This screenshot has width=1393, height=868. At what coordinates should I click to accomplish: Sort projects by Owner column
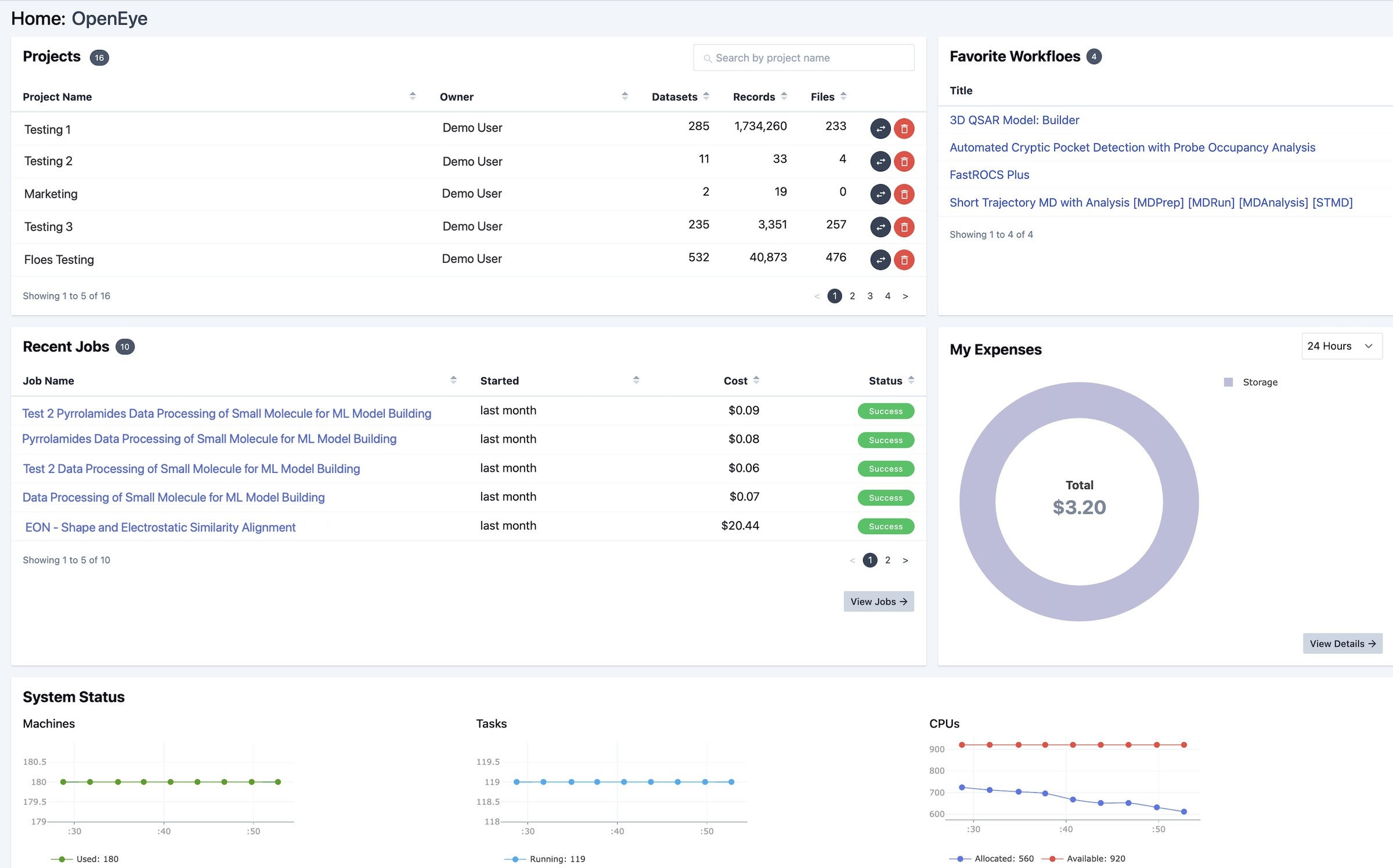(625, 96)
